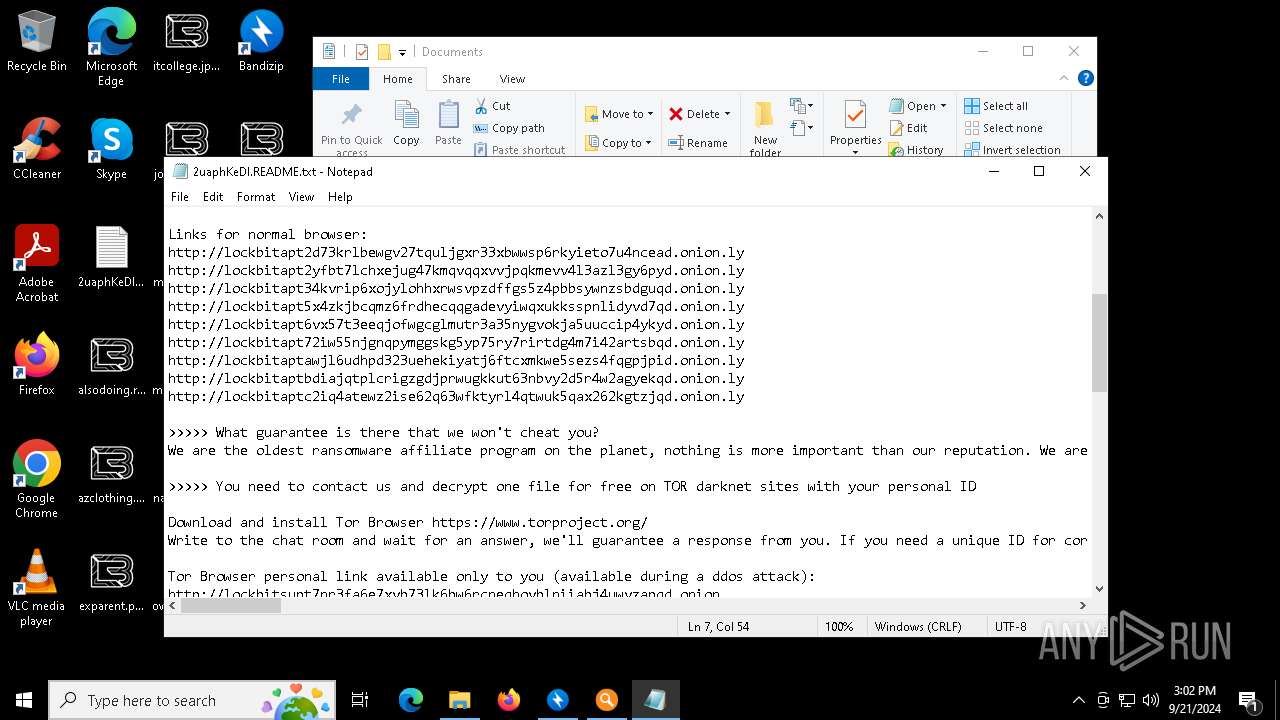The height and width of the screenshot is (720, 1280).
Task: Expand the Delete dropdown arrow
Action: point(727,114)
